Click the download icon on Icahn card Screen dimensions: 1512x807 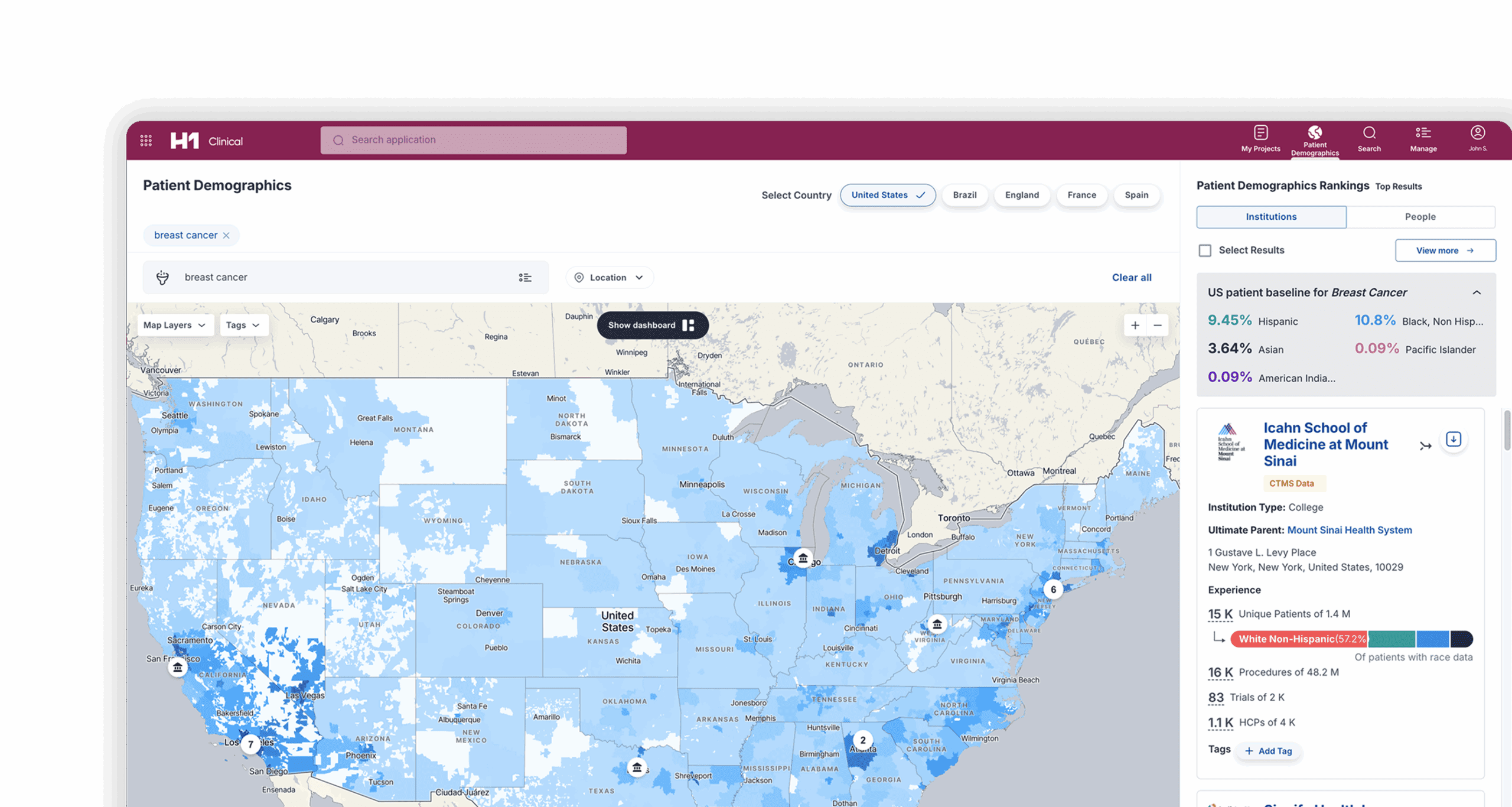coord(1453,440)
